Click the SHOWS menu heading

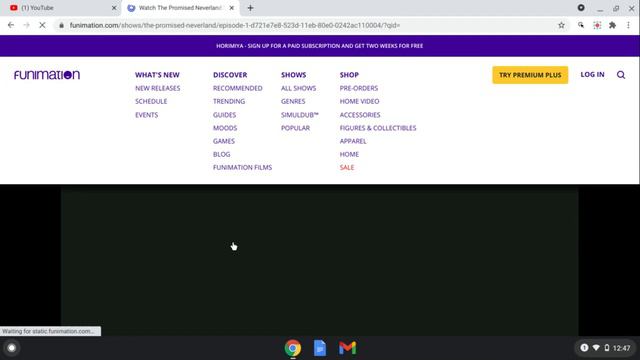click(x=293, y=75)
